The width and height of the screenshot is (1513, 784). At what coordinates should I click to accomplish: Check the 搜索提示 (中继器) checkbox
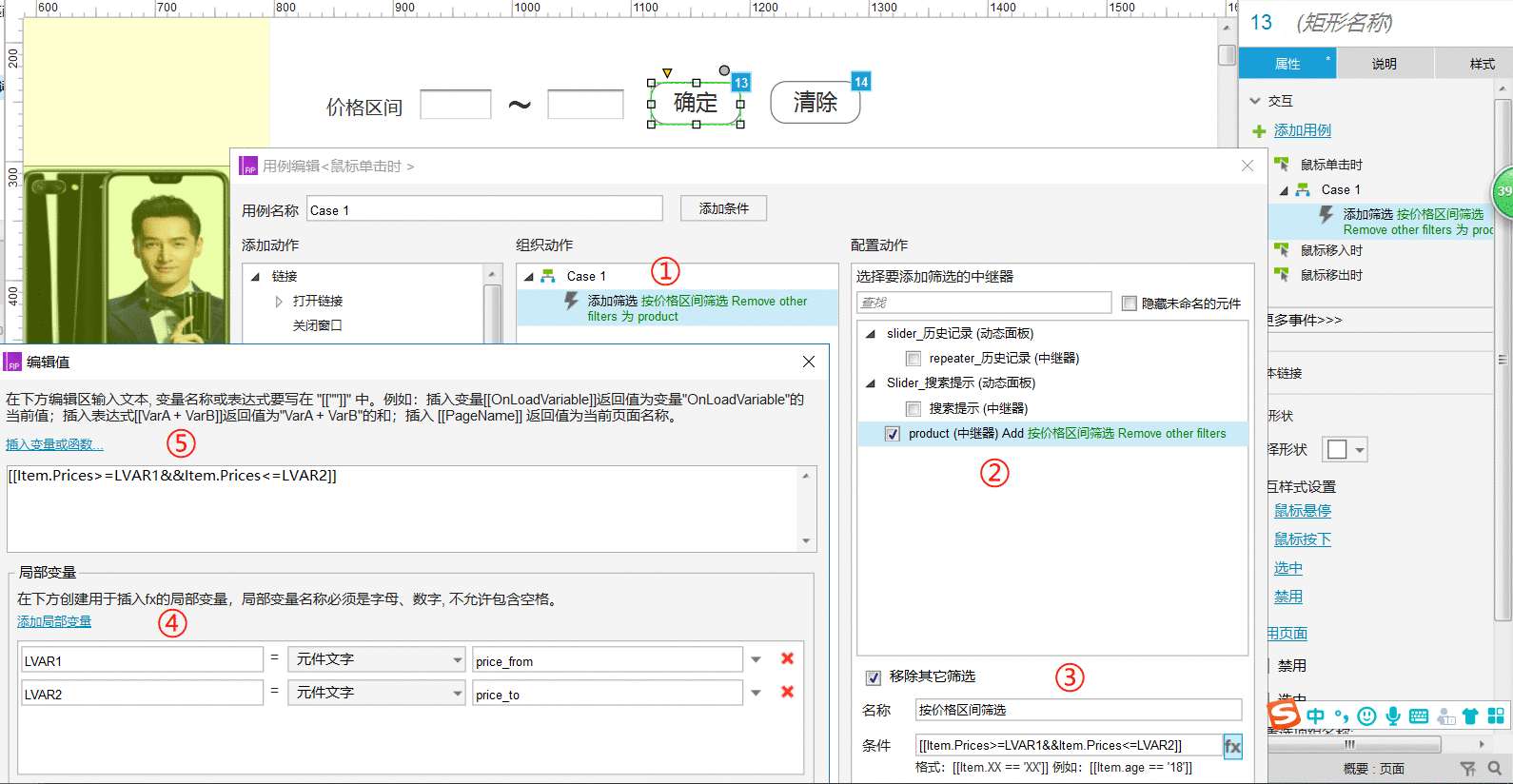point(914,409)
